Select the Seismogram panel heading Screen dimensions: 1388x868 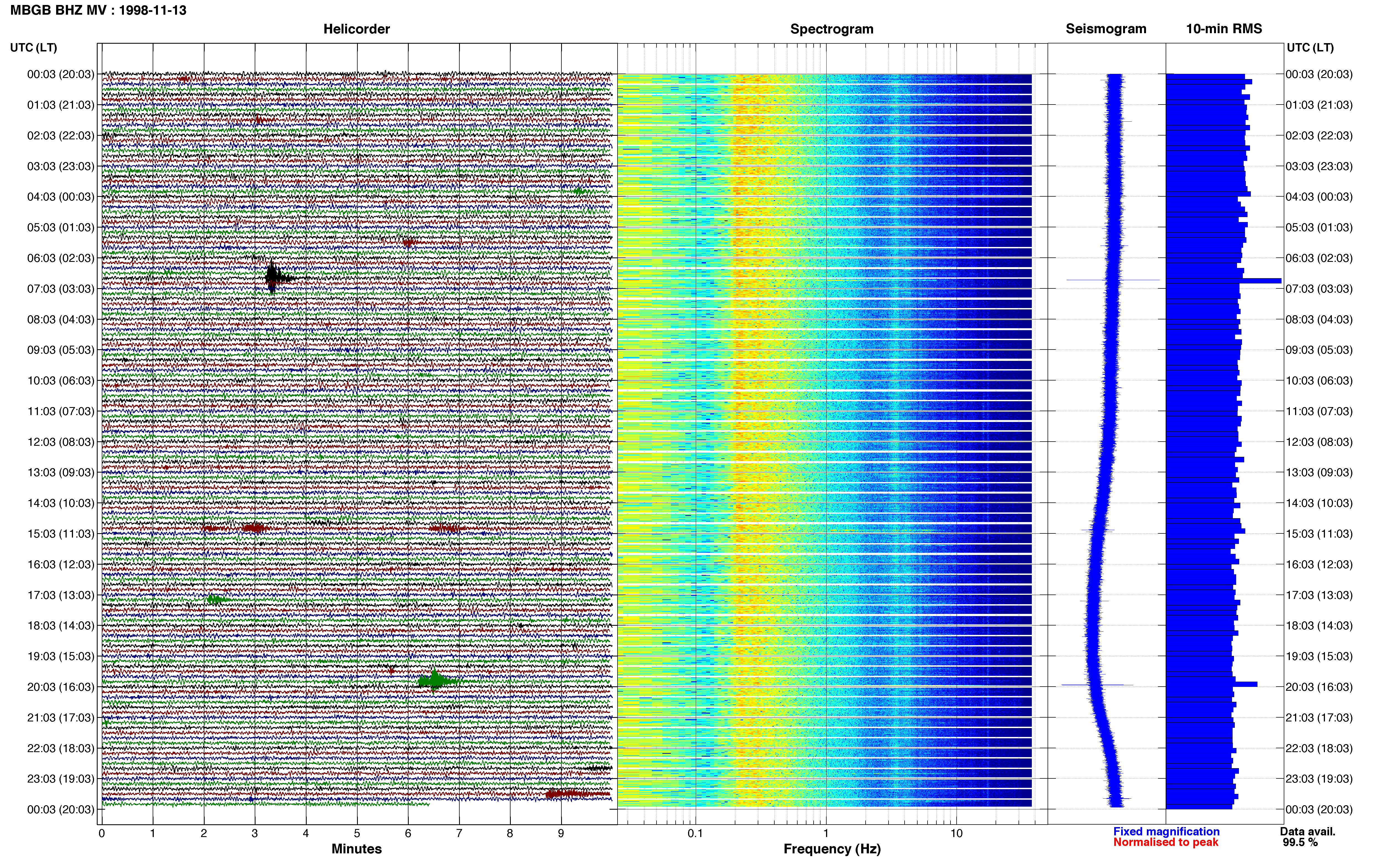click(1106, 29)
